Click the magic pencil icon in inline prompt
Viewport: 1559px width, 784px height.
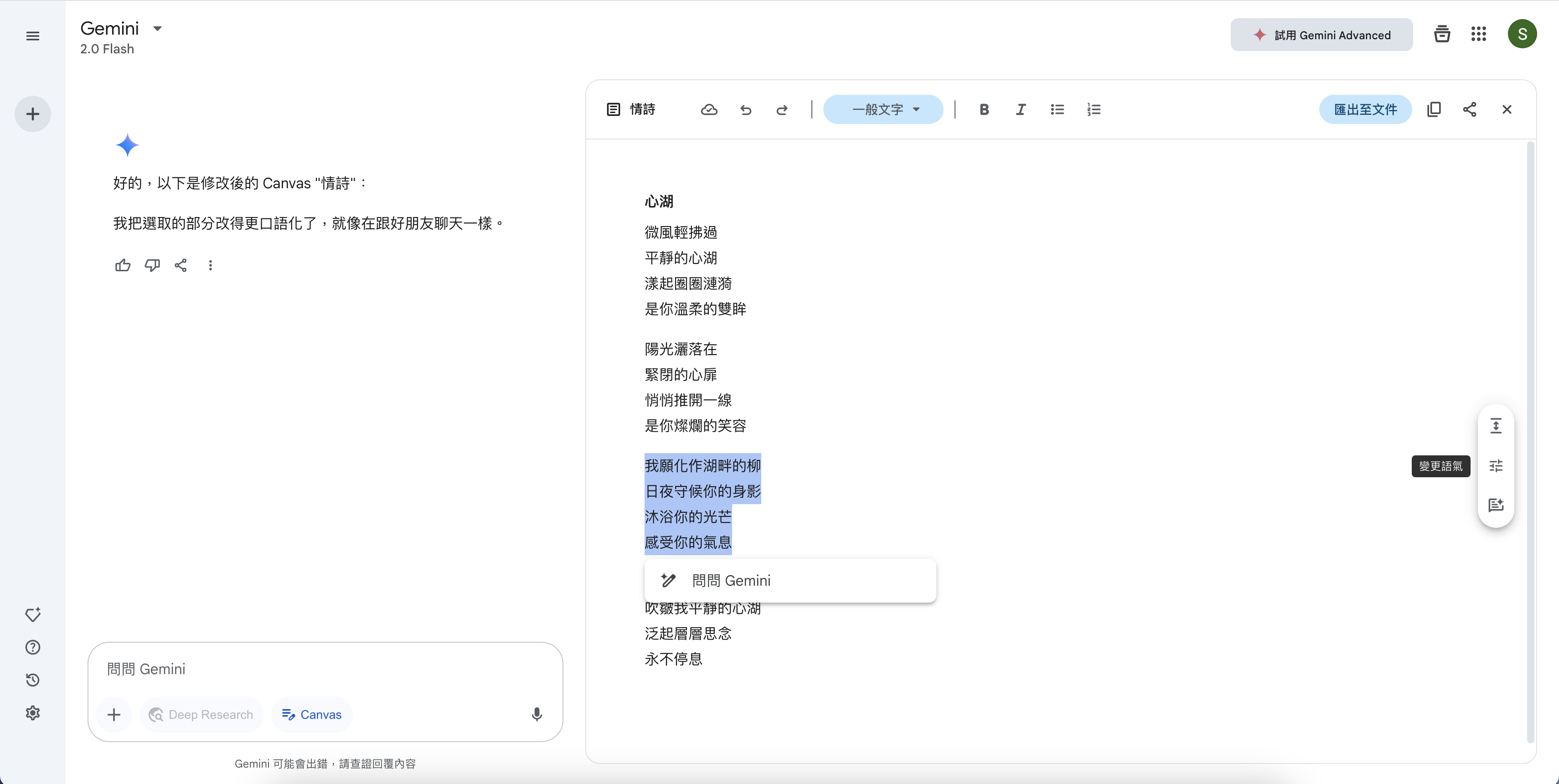[668, 581]
